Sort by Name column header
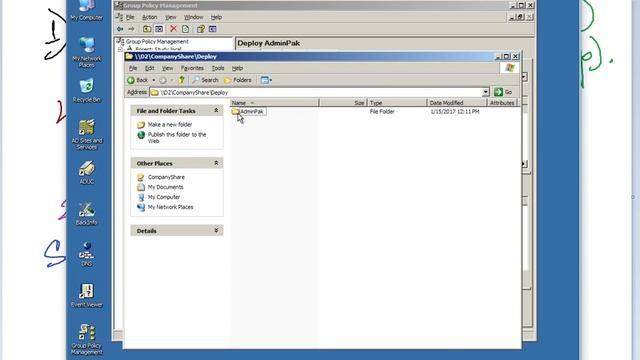 pyautogui.click(x=274, y=103)
